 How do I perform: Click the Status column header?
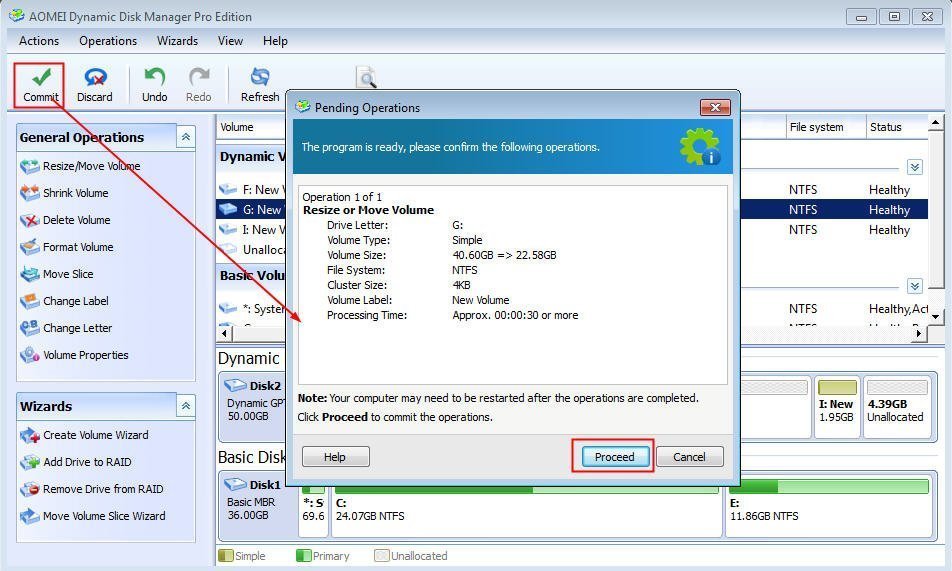(x=896, y=127)
